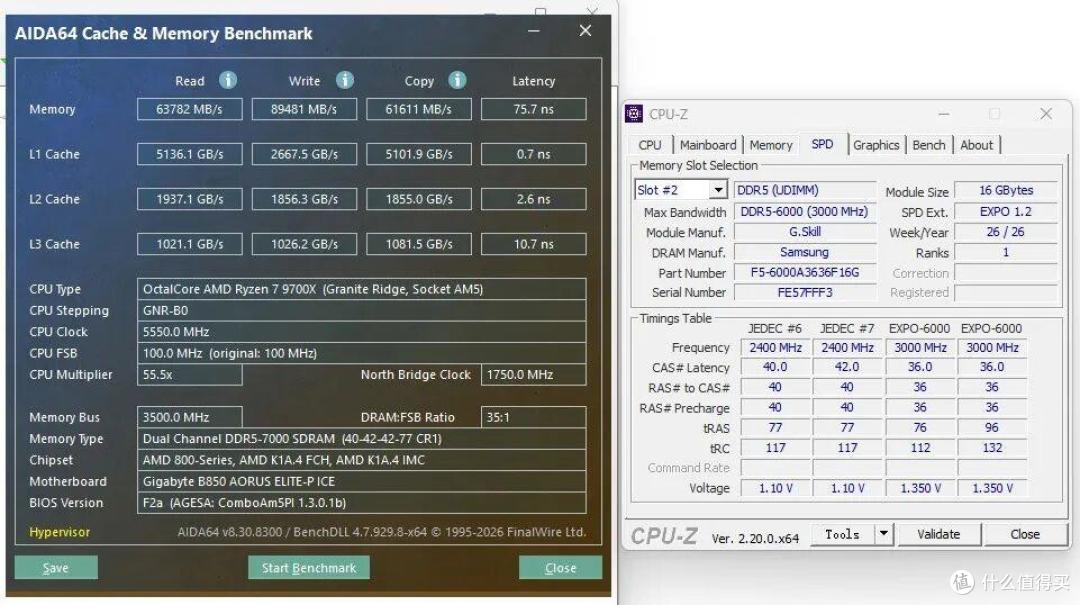Viewport: 1080px width, 605px height.
Task: Click the L3 Cache Copy value 1081.5 GB/s
Action: pos(419,243)
